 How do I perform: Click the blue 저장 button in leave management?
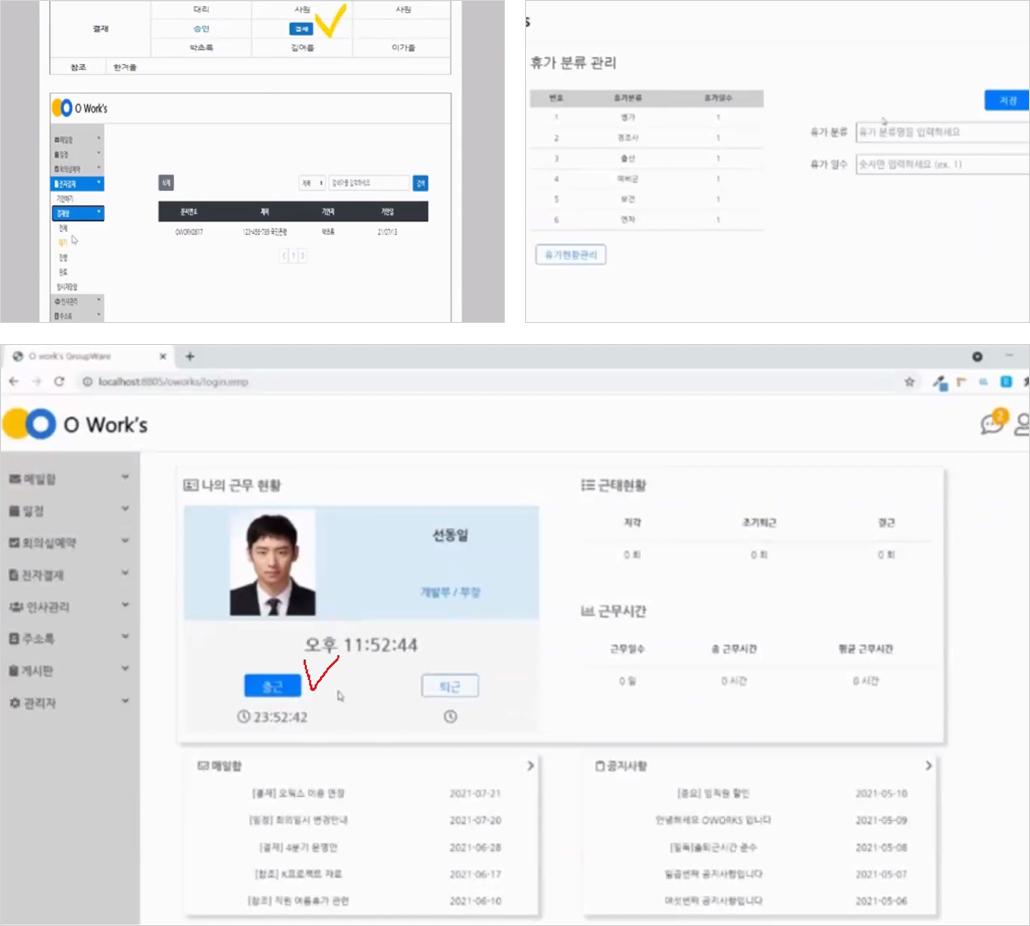(1007, 100)
